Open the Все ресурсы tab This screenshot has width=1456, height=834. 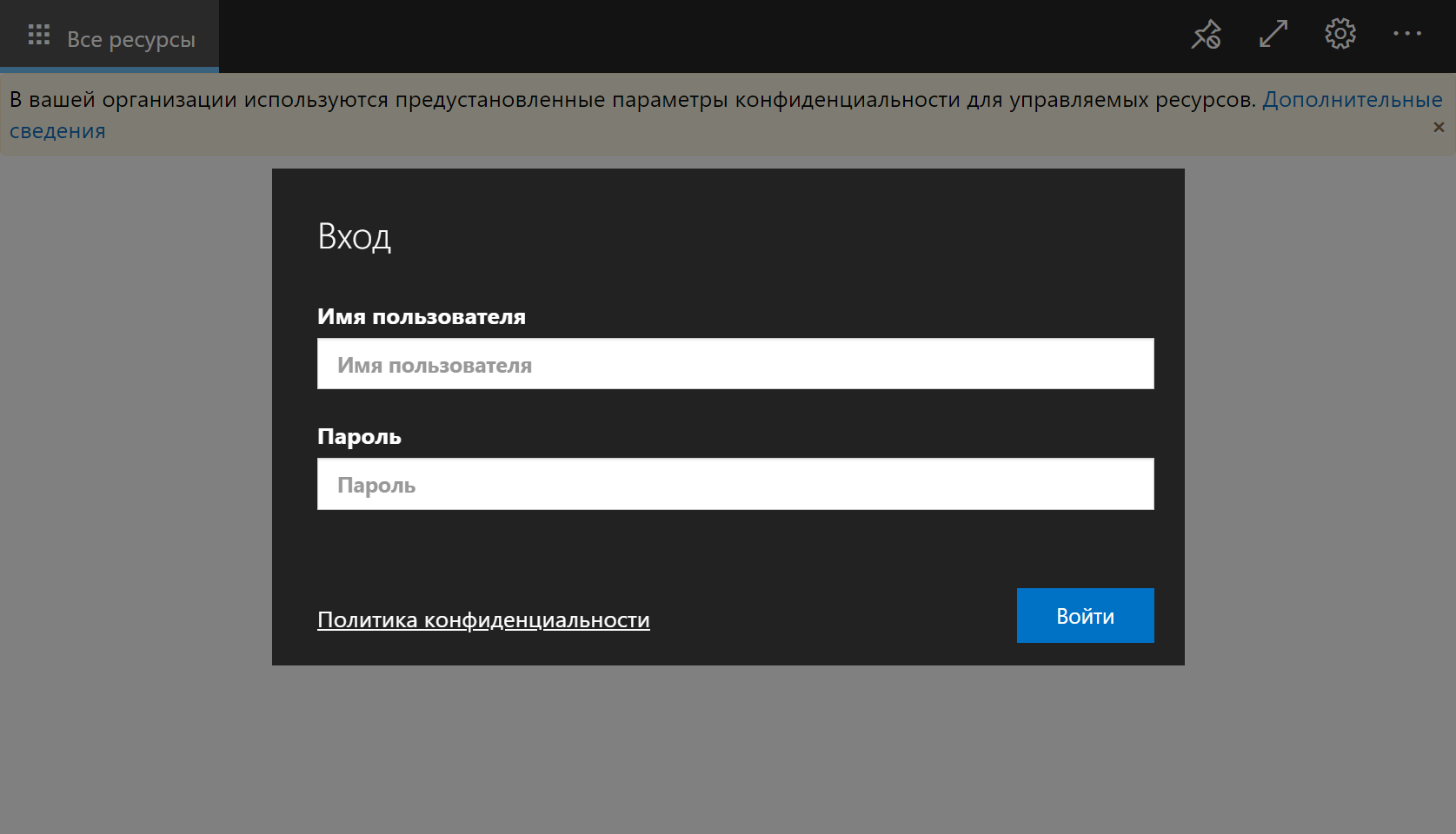130,39
